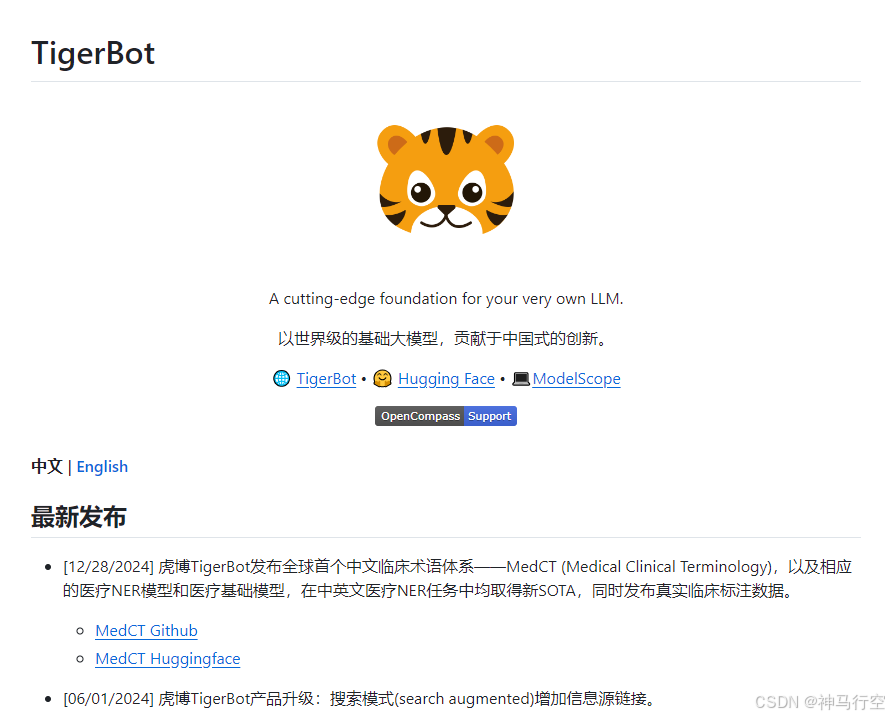Click the hugging face emoji icon
Viewport: 889px width, 717px height.
[x=382, y=378]
